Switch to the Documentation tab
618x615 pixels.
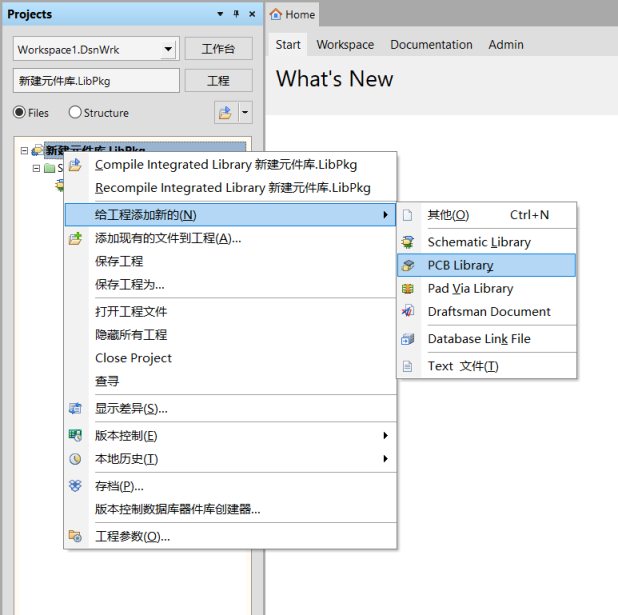pyautogui.click(x=431, y=45)
